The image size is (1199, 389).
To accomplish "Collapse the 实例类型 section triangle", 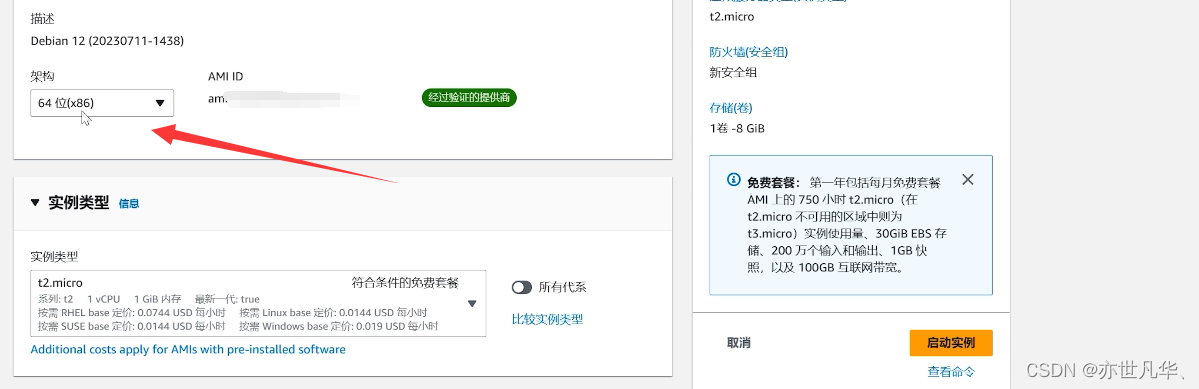I will pos(34,203).
